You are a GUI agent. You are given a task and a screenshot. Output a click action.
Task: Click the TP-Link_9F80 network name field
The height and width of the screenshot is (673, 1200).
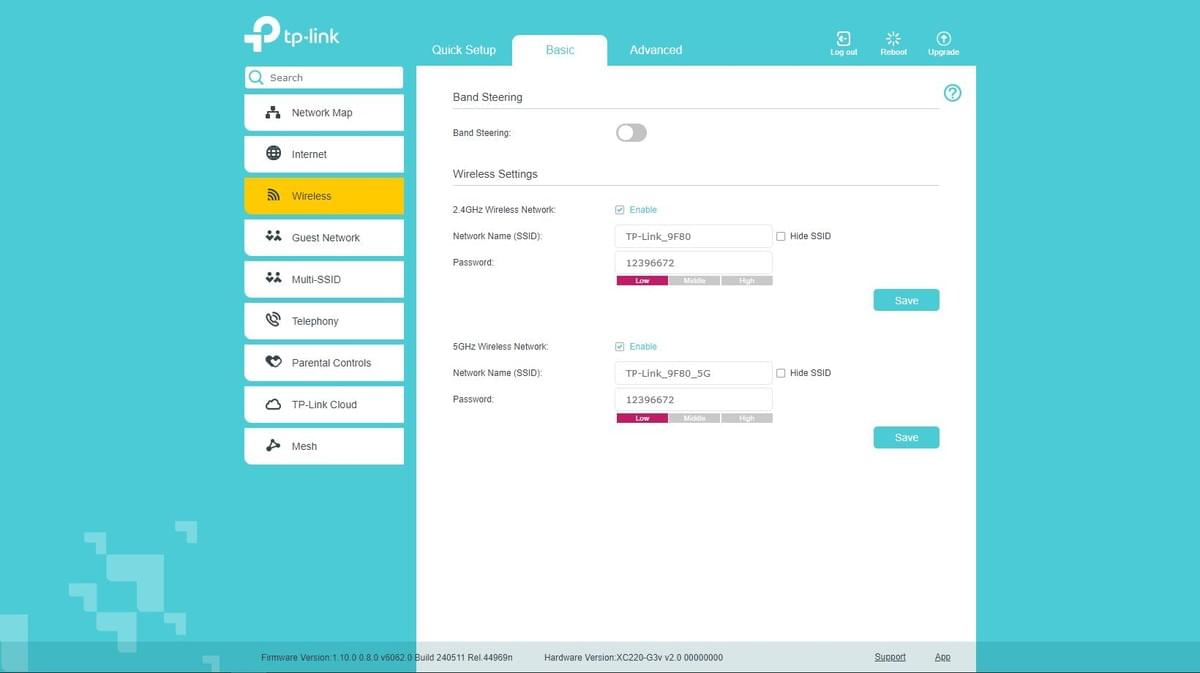(694, 236)
